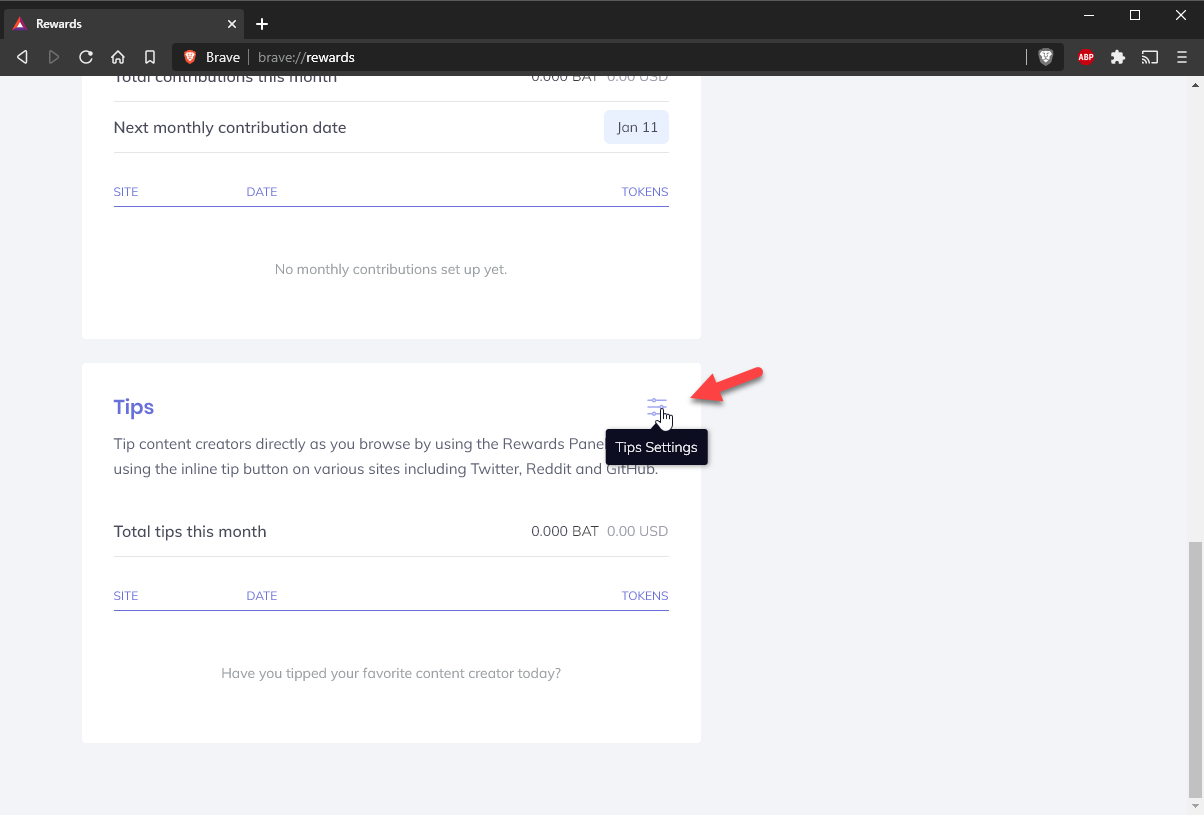Click the scrollbar down arrow

pyautogui.click(x=1196, y=806)
